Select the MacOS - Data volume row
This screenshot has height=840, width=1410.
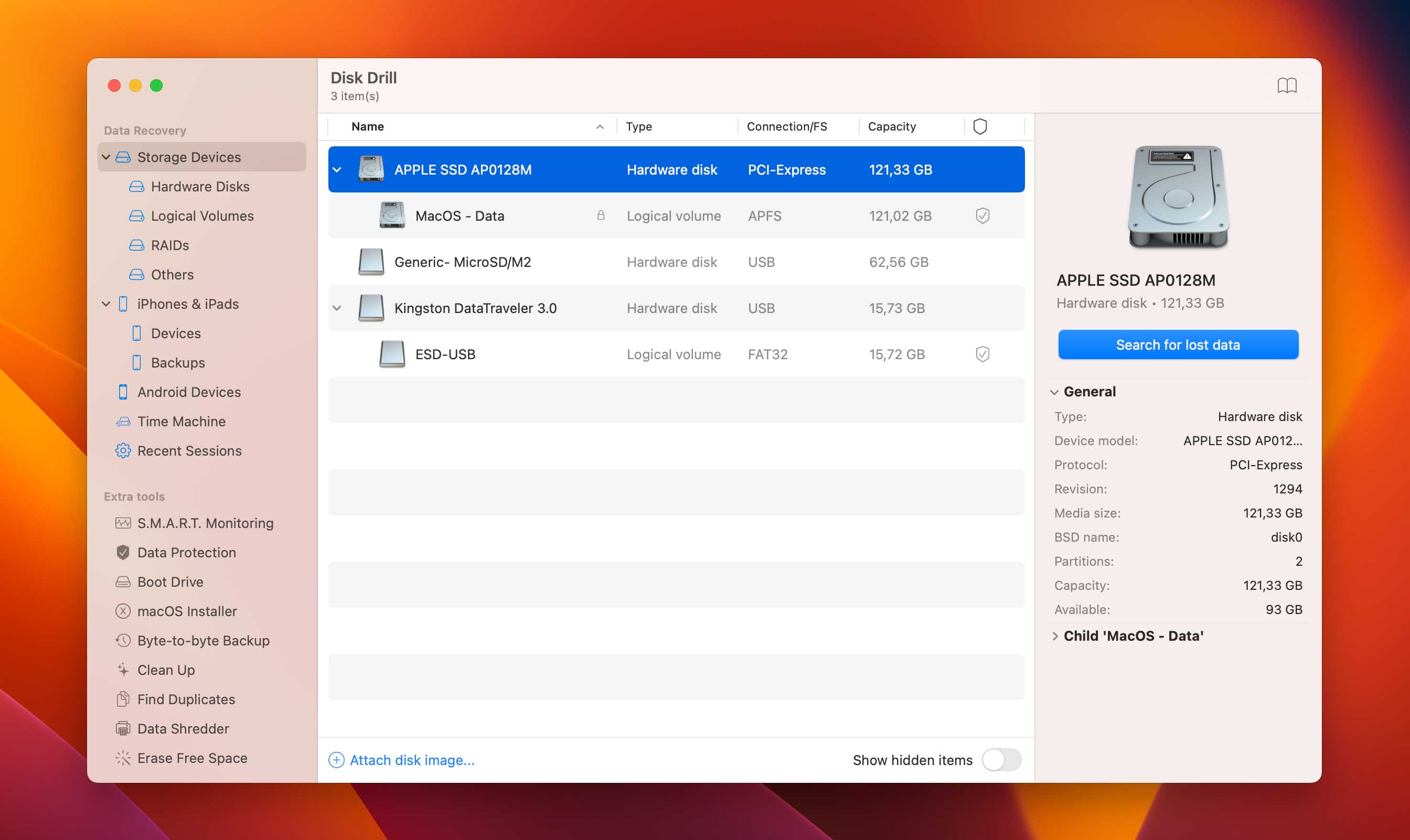[x=676, y=216]
